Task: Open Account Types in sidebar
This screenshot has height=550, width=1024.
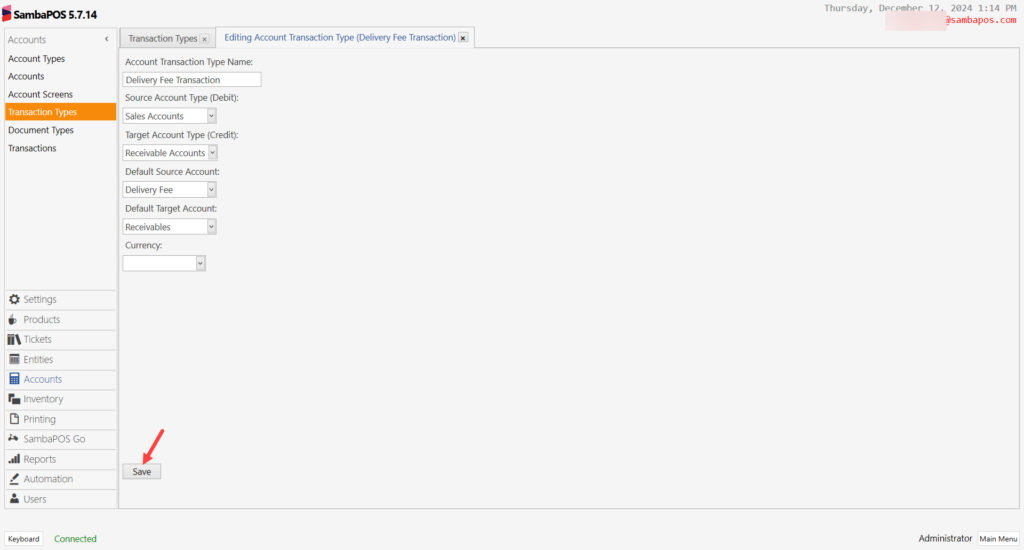Action: pyautogui.click(x=37, y=59)
